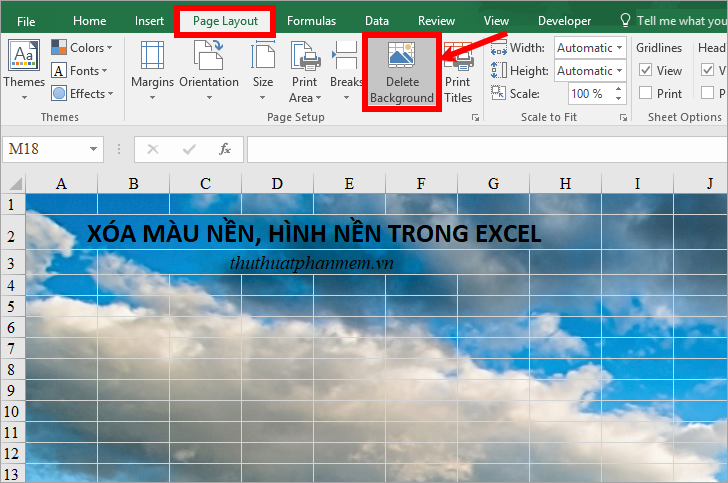Image resolution: width=728 pixels, height=483 pixels.
Task: Toggle Gridlines View checkbox
Action: tap(645, 70)
